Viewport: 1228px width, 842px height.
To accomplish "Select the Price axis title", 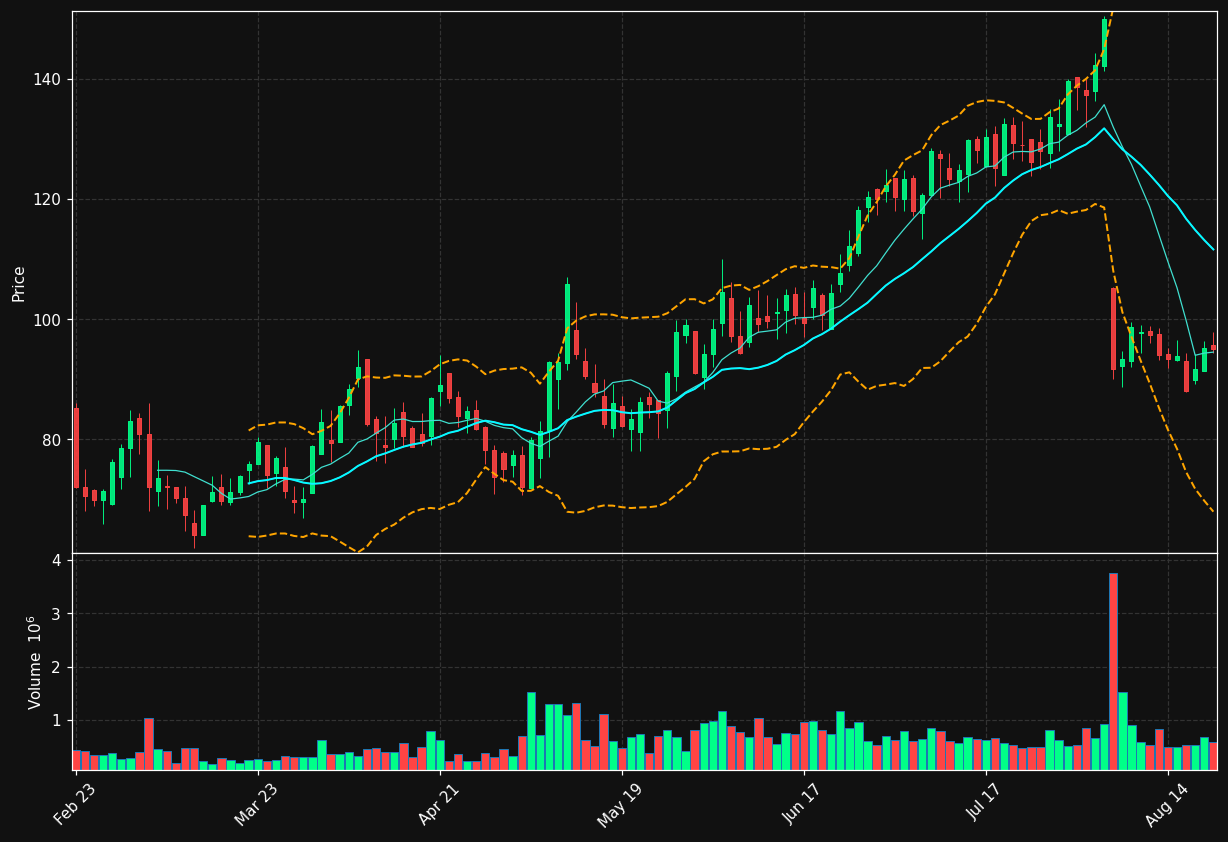I will tap(19, 283).
